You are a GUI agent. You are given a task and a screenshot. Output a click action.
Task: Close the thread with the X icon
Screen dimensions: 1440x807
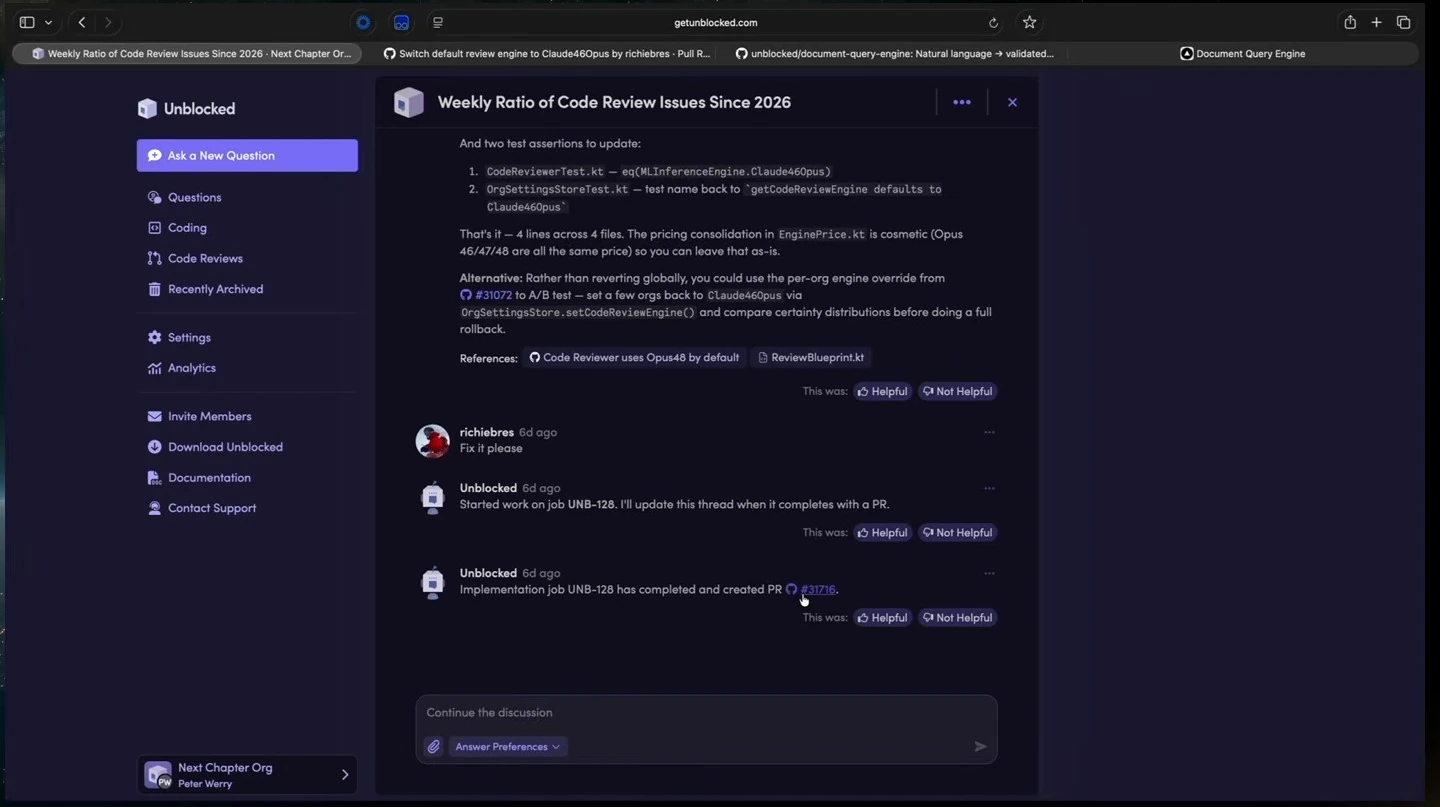[1012, 102]
